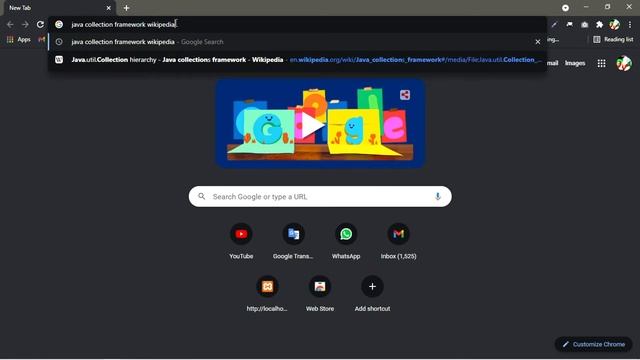Click the chat bubble extension icon
Screen dimensions: 640x360
click(x=569, y=24)
